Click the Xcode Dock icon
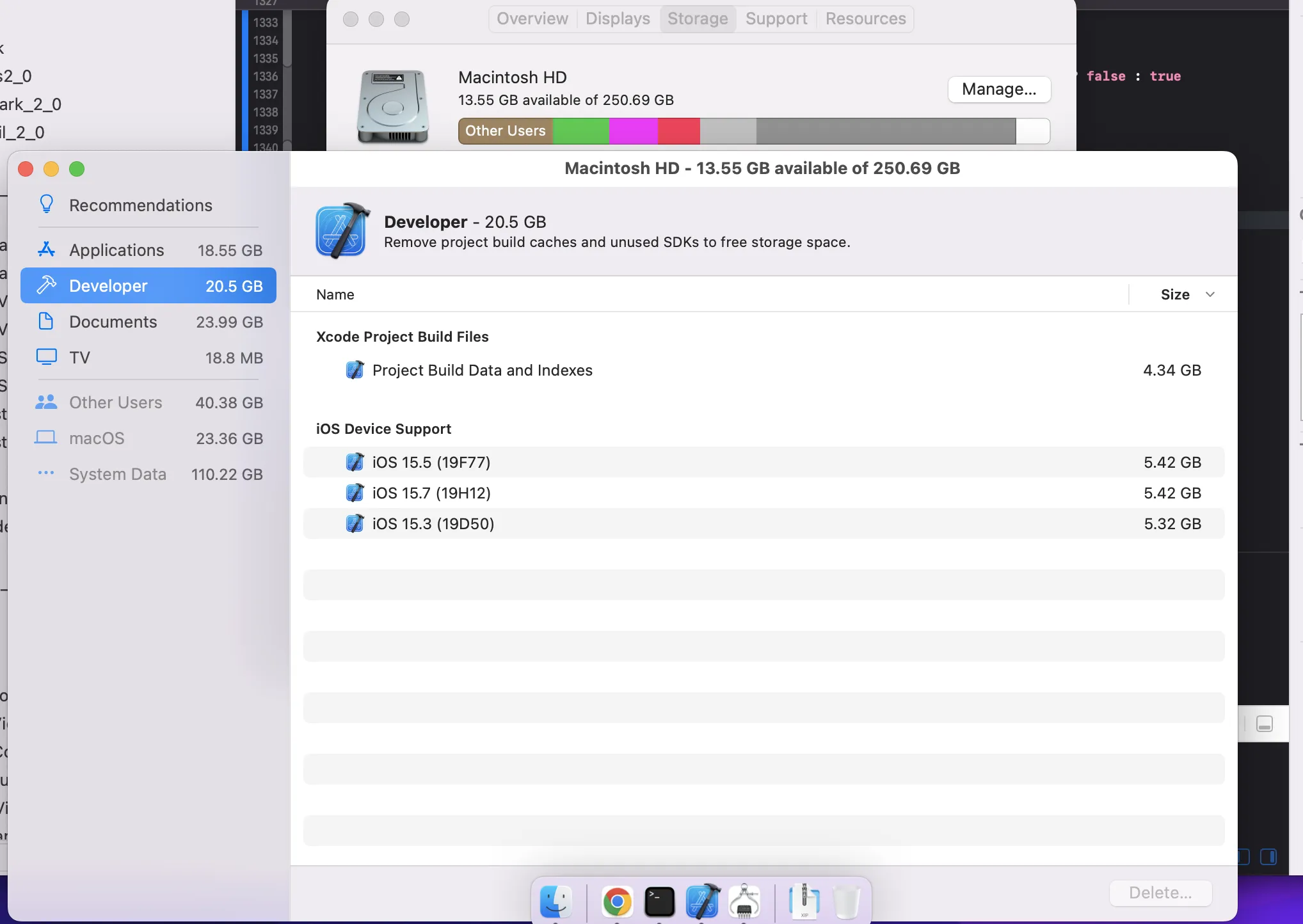The height and width of the screenshot is (924, 1303). 702,902
